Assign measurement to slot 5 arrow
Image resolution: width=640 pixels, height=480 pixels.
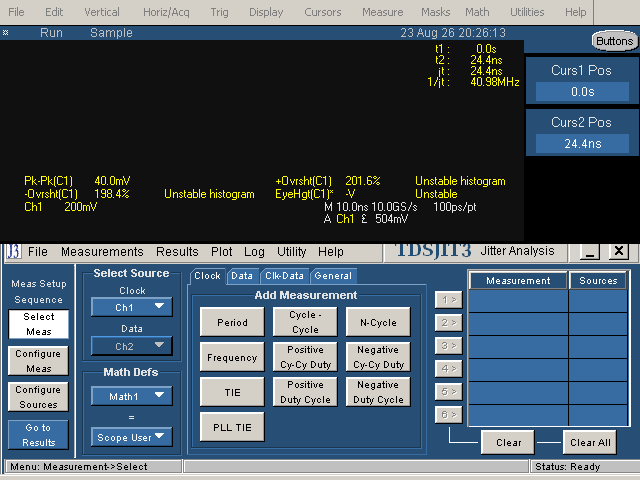tap(448, 392)
